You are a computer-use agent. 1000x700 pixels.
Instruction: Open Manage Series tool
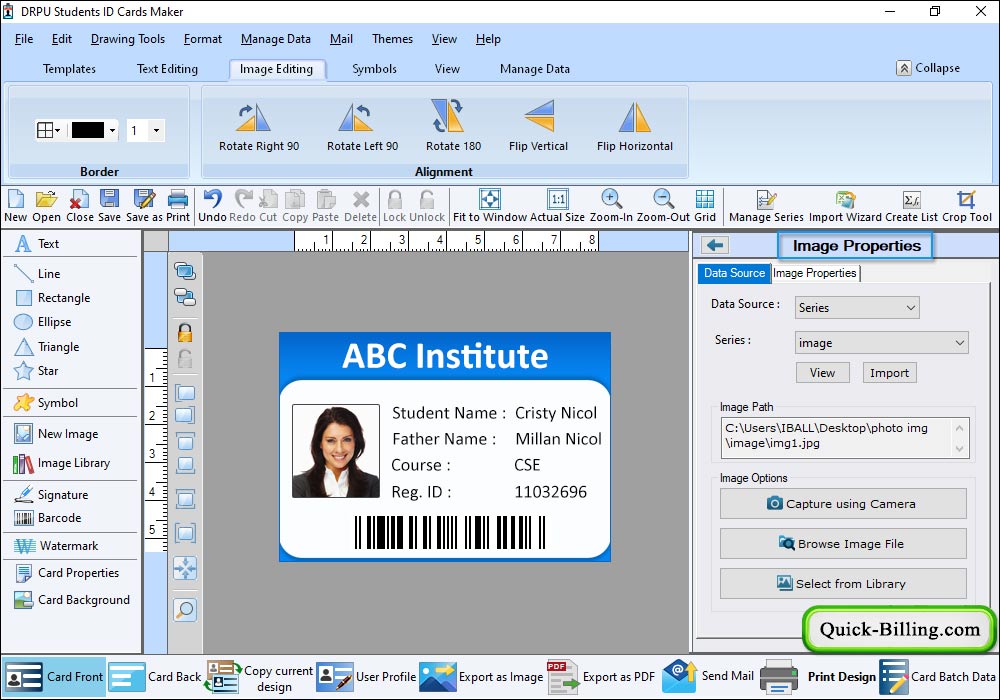coord(766,206)
